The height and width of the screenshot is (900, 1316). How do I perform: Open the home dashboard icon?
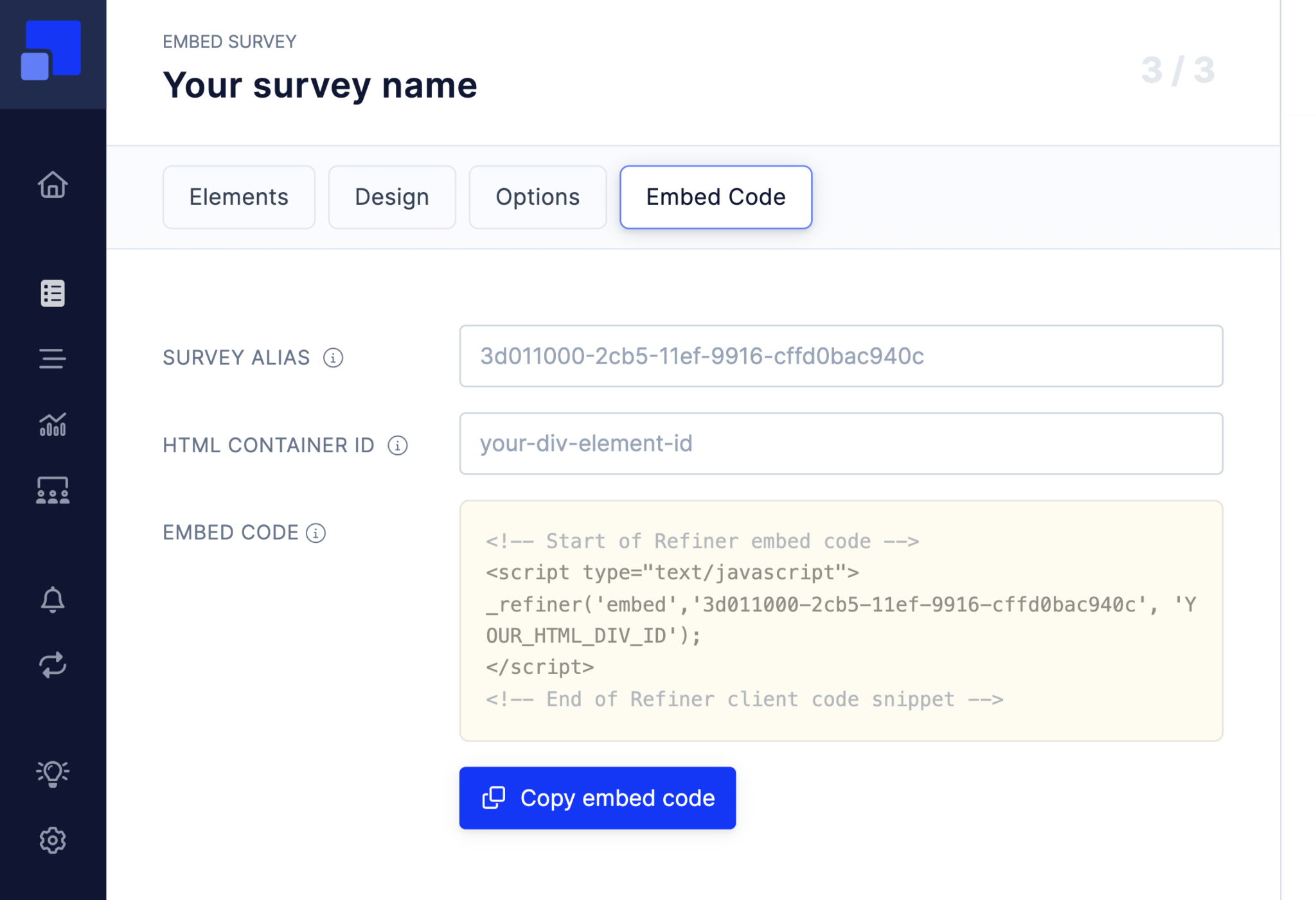[x=53, y=185]
